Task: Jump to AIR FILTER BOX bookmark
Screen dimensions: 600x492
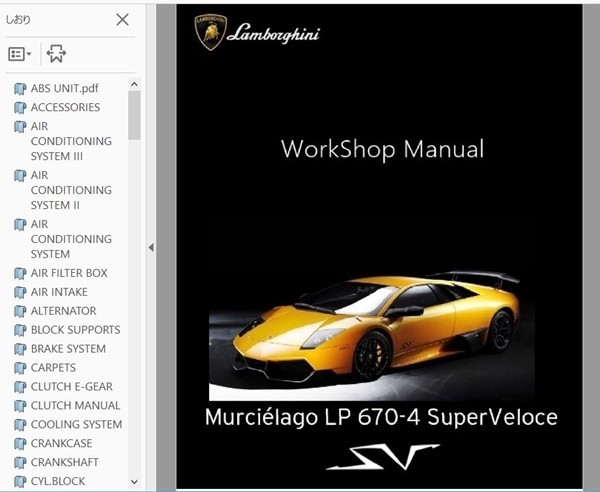Action: (69, 273)
